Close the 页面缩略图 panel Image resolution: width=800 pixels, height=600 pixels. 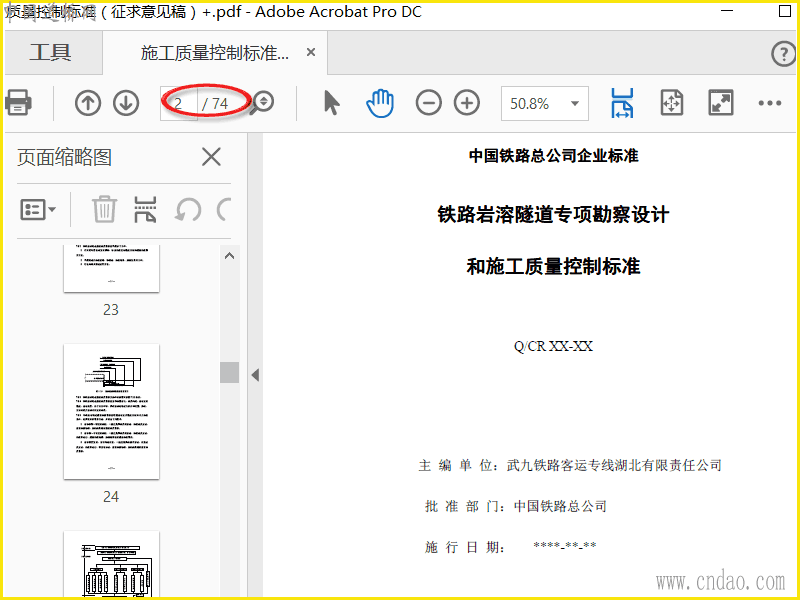click(211, 157)
